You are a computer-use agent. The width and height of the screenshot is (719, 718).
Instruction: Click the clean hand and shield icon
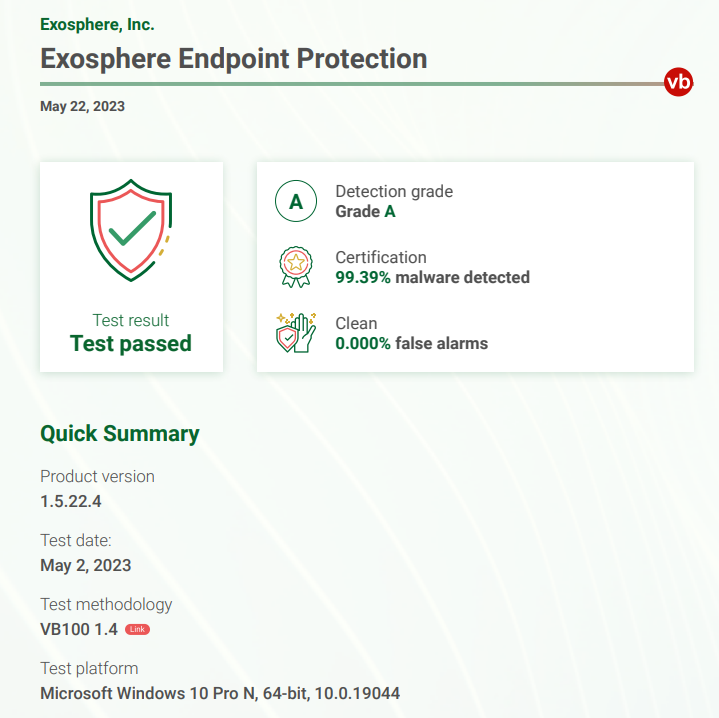click(296, 333)
